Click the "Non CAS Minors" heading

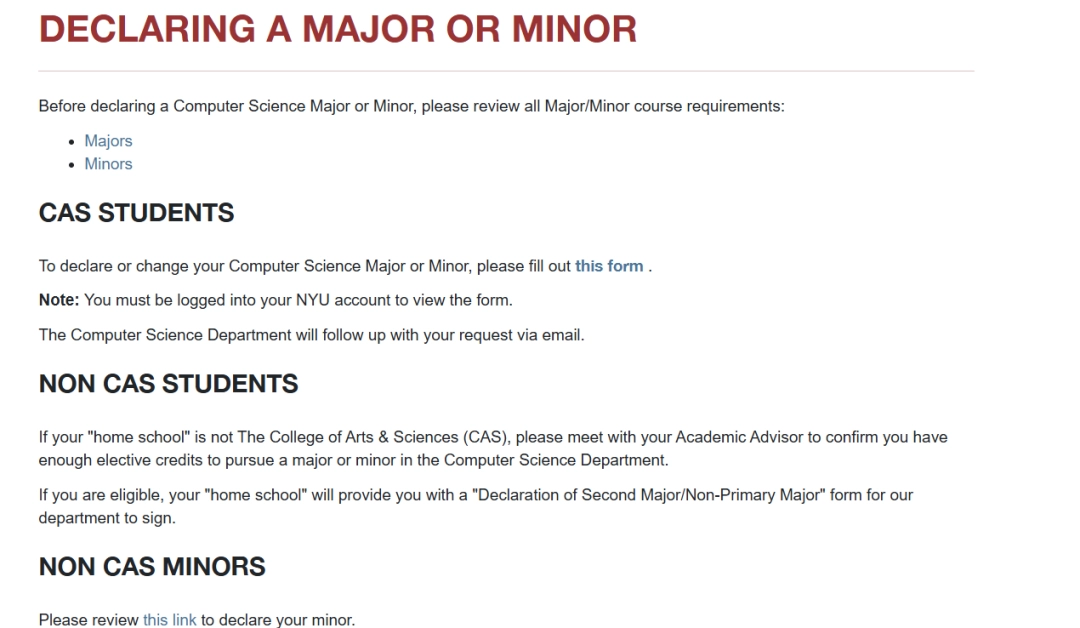(152, 567)
